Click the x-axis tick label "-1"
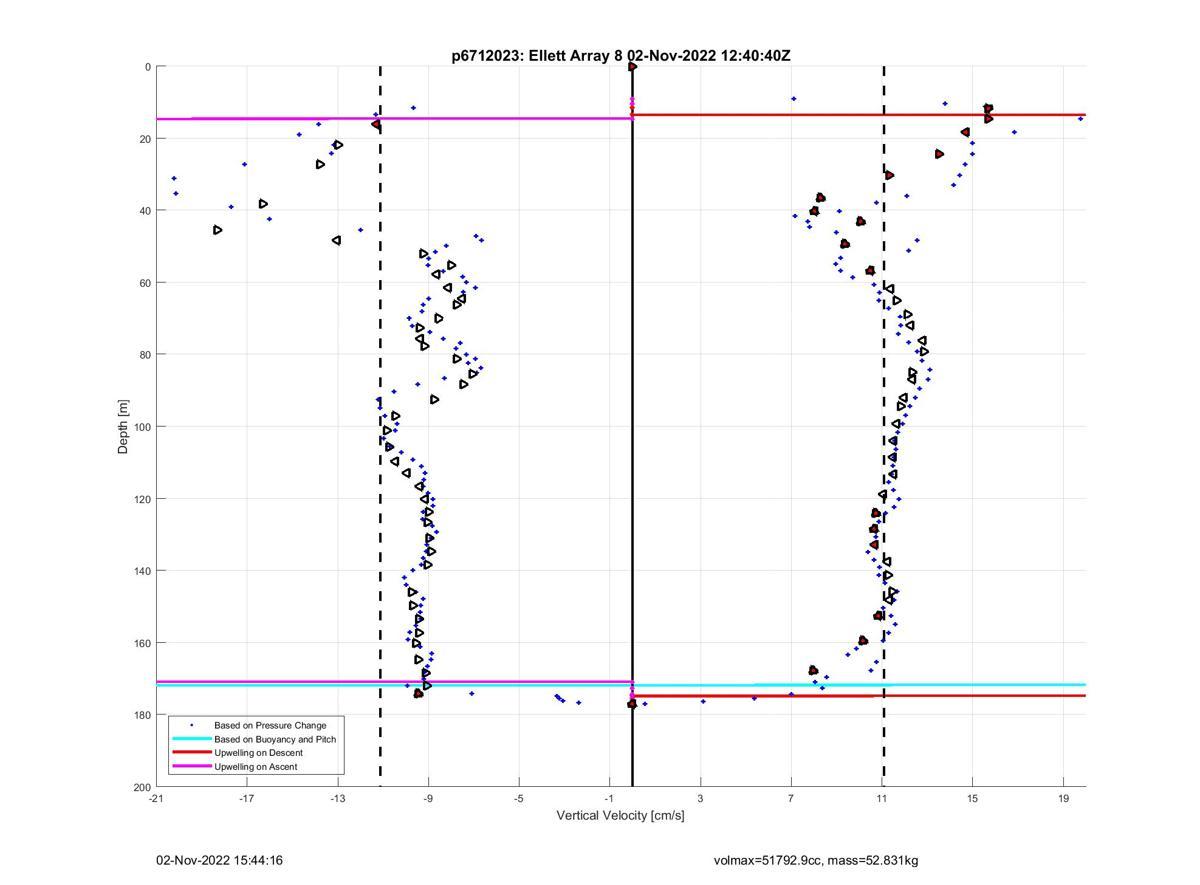 point(609,798)
